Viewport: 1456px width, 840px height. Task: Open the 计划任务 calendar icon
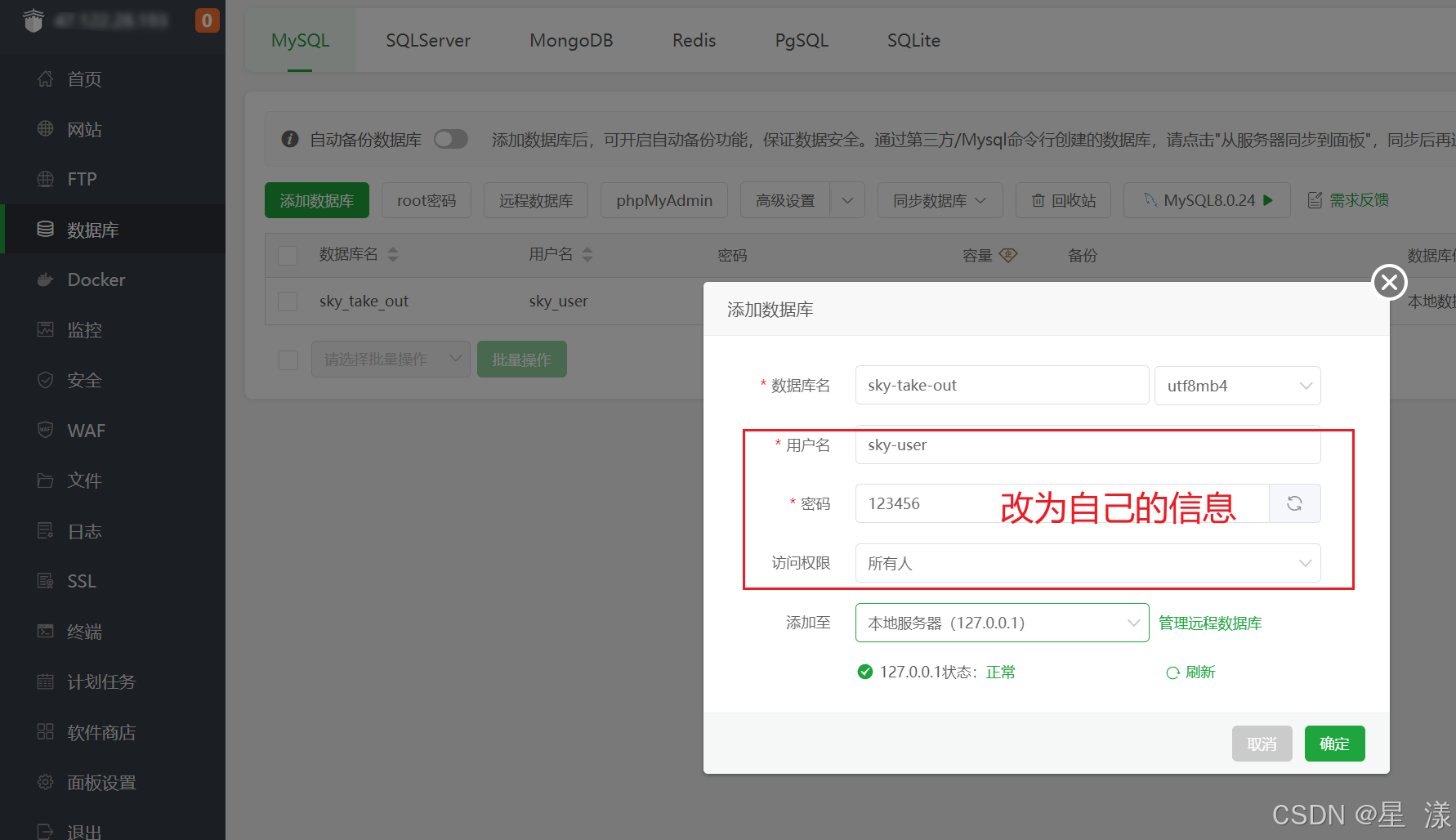tap(46, 681)
